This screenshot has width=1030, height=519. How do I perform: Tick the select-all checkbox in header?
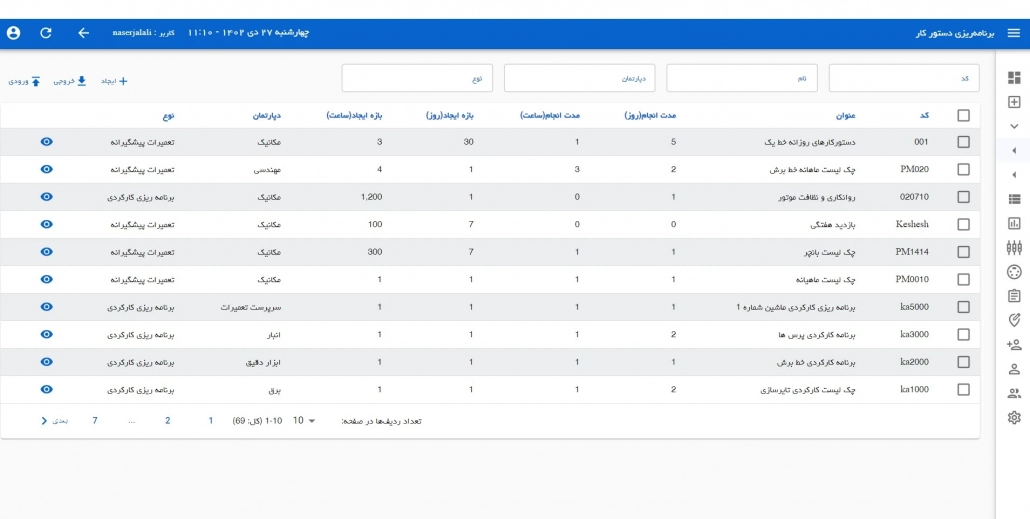(963, 115)
